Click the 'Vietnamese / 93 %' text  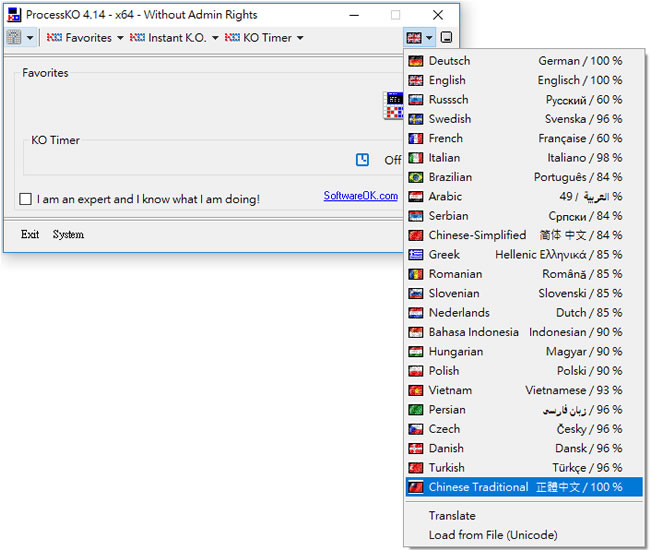point(574,390)
